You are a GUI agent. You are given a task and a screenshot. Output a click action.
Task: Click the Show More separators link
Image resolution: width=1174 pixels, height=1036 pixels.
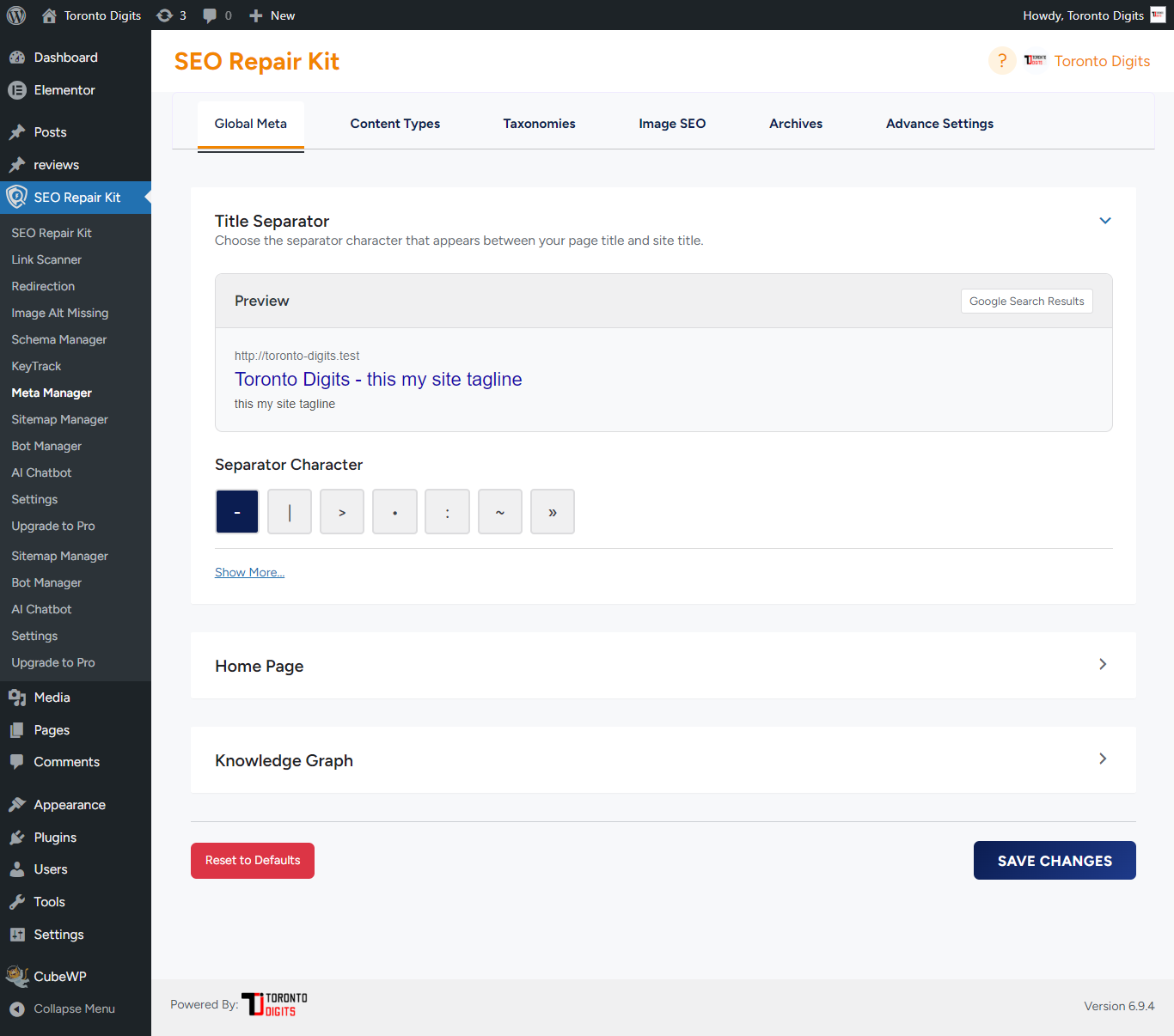(249, 573)
